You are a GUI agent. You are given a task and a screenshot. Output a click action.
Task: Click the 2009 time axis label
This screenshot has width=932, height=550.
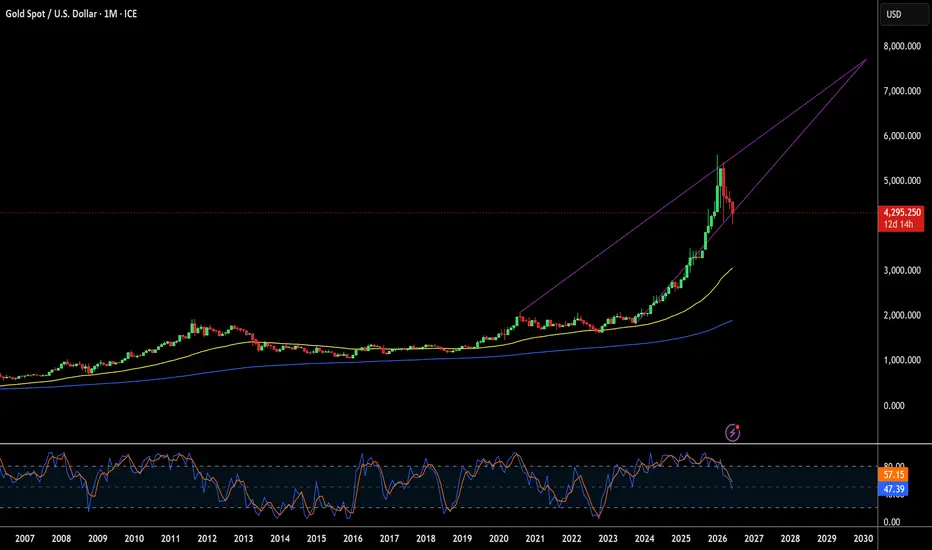pyautogui.click(x=97, y=538)
